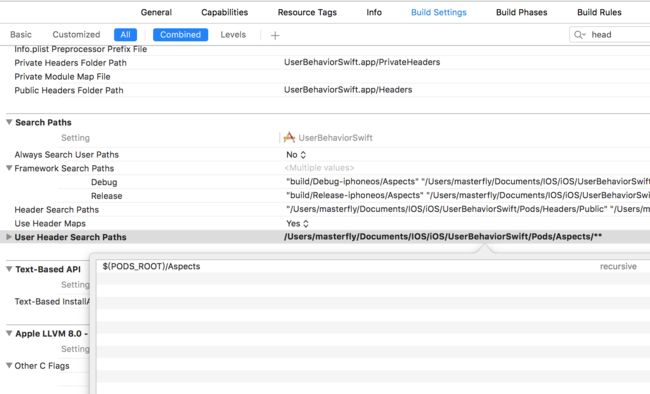Click the search field containing head
The height and width of the screenshot is (394, 650).
pyautogui.click(x=610, y=35)
